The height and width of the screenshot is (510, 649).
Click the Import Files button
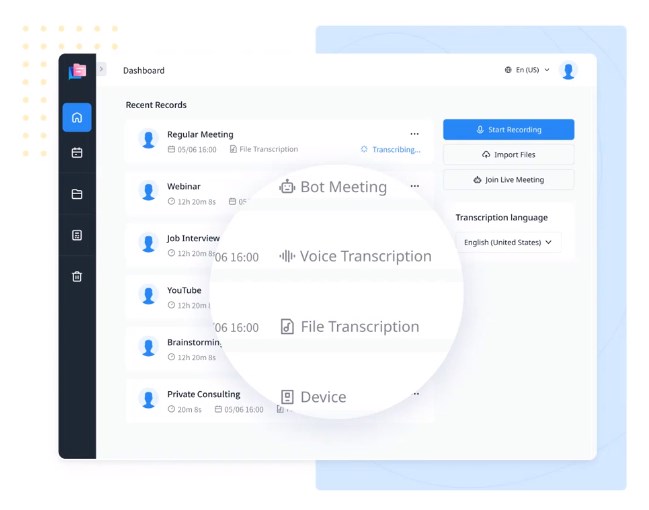coord(509,155)
